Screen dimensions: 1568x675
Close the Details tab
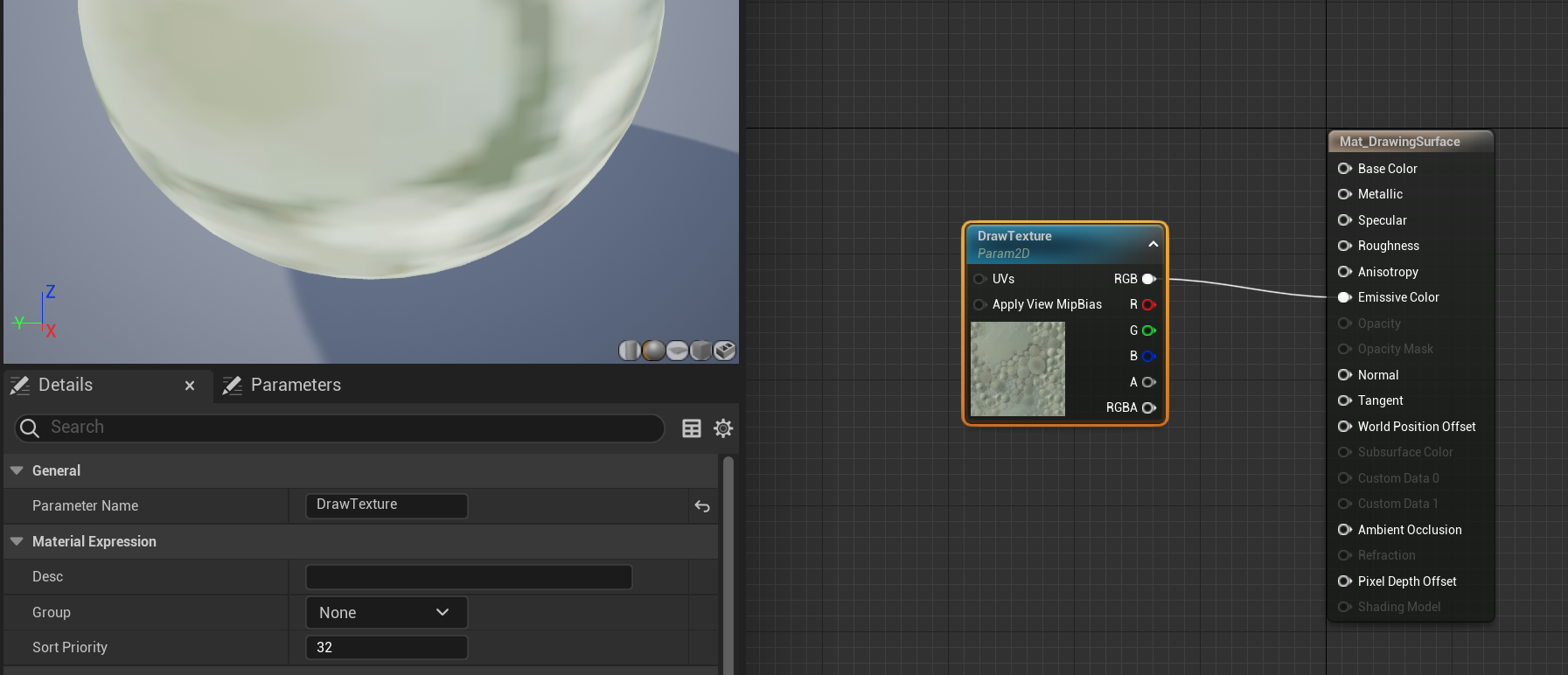coord(190,386)
